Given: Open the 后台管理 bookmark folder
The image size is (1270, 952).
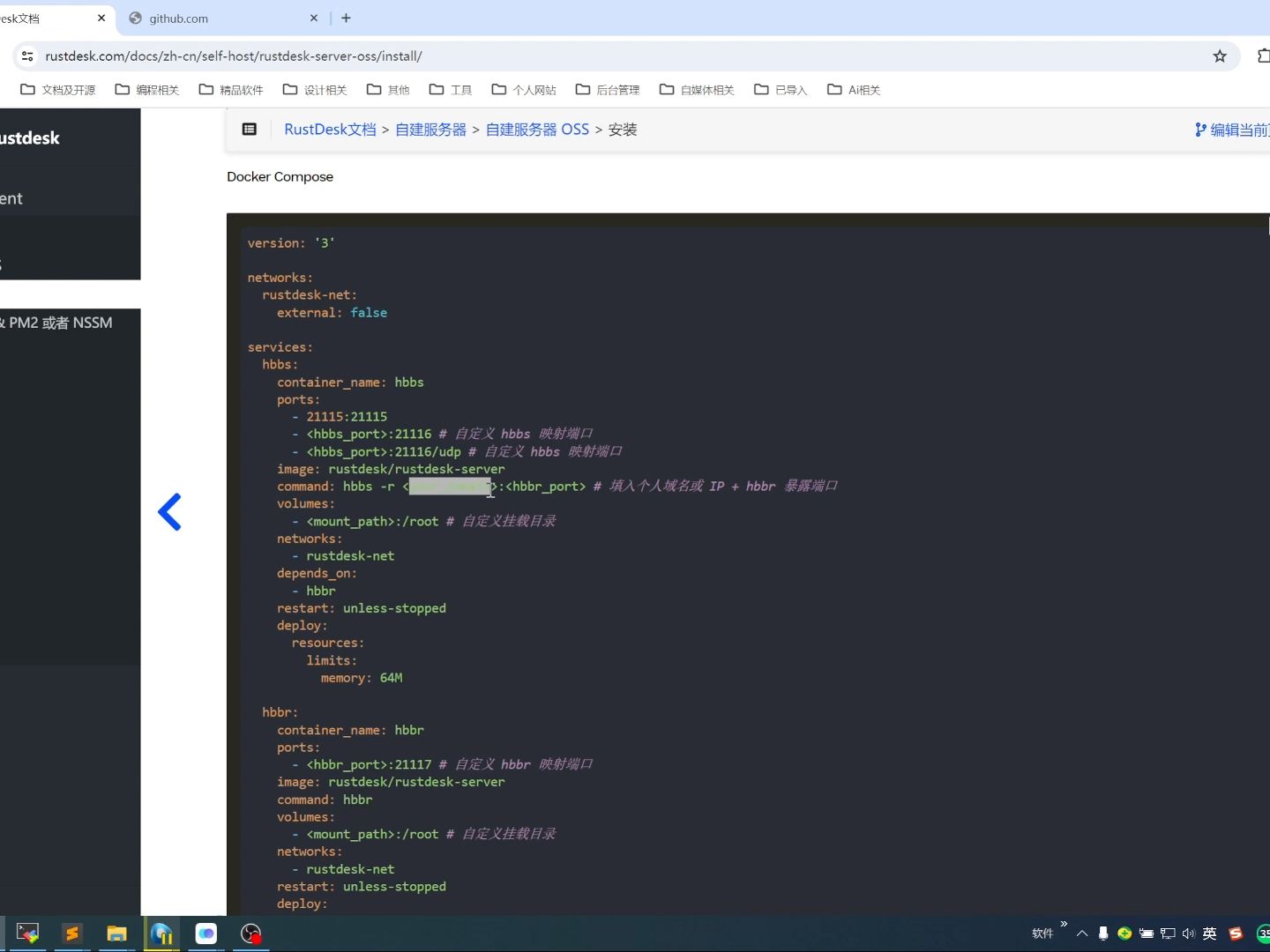Looking at the screenshot, I should 608,90.
